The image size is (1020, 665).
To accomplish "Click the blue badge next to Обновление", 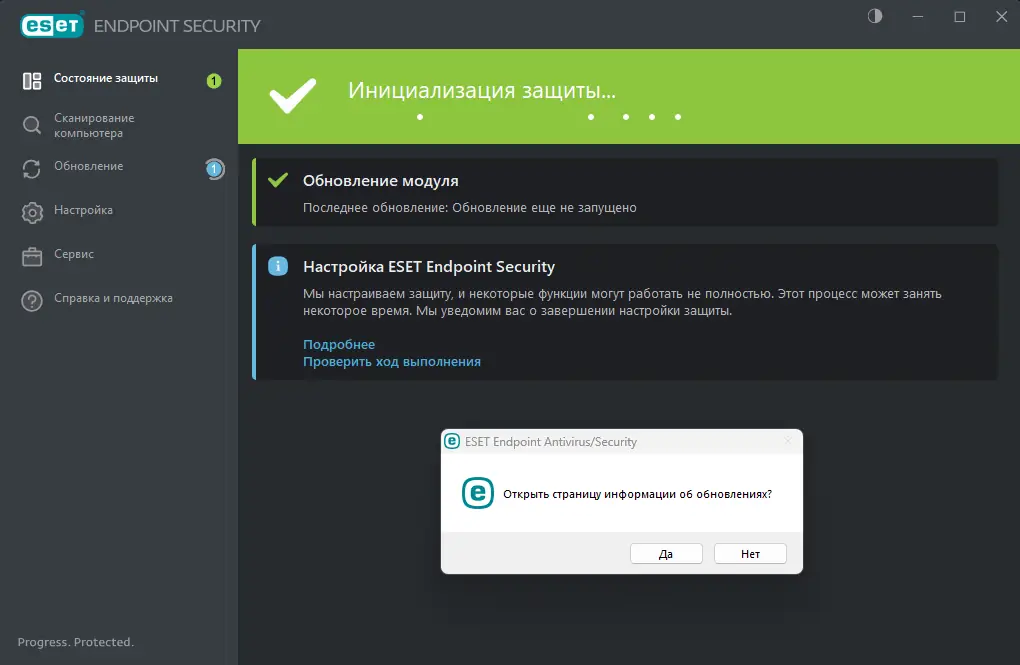I will tap(214, 169).
